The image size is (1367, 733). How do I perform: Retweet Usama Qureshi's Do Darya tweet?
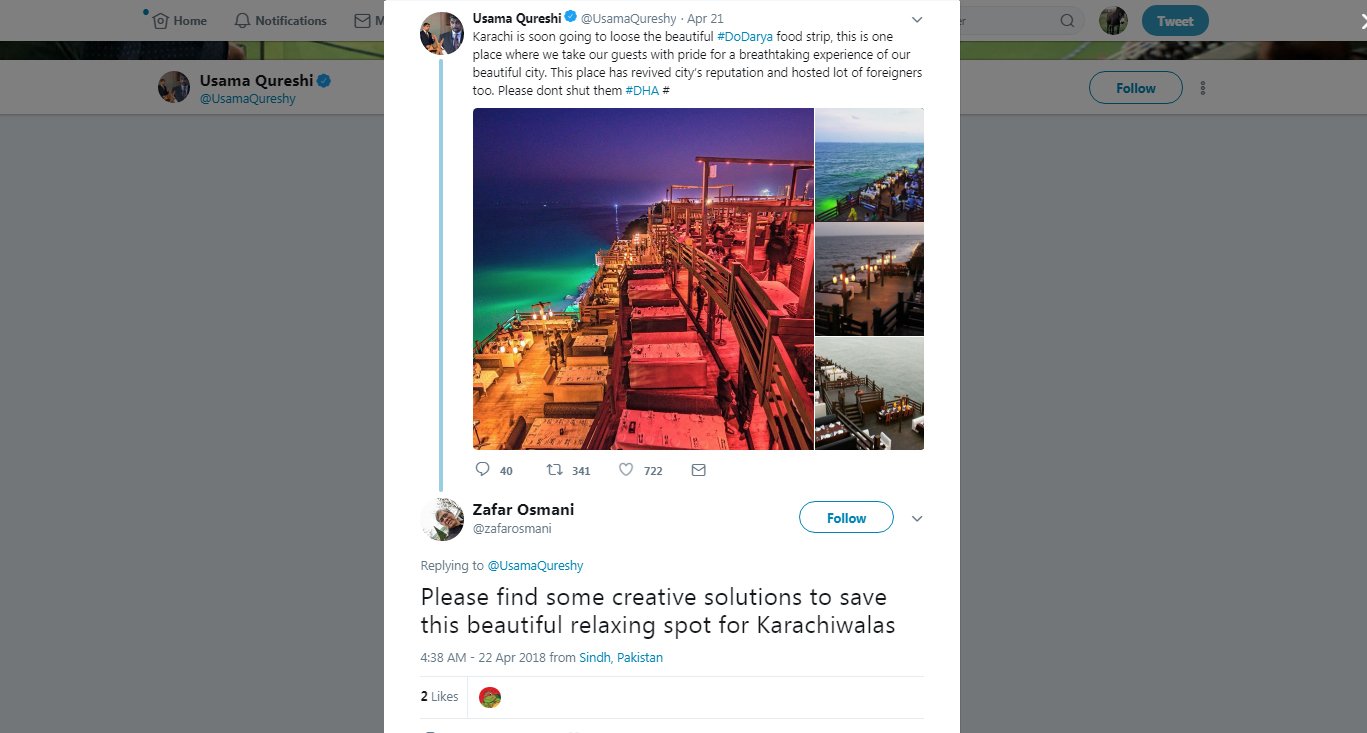coord(554,470)
